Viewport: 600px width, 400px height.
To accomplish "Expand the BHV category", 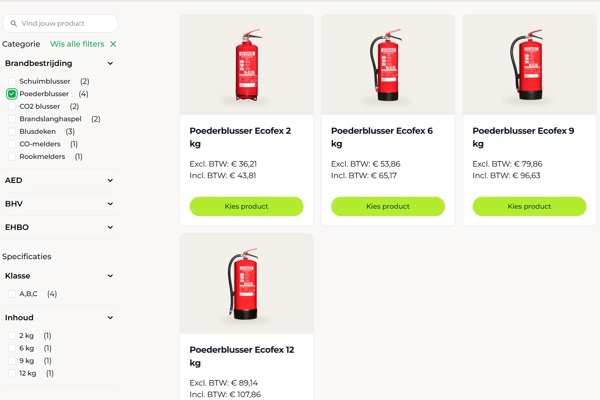I will pyautogui.click(x=110, y=204).
